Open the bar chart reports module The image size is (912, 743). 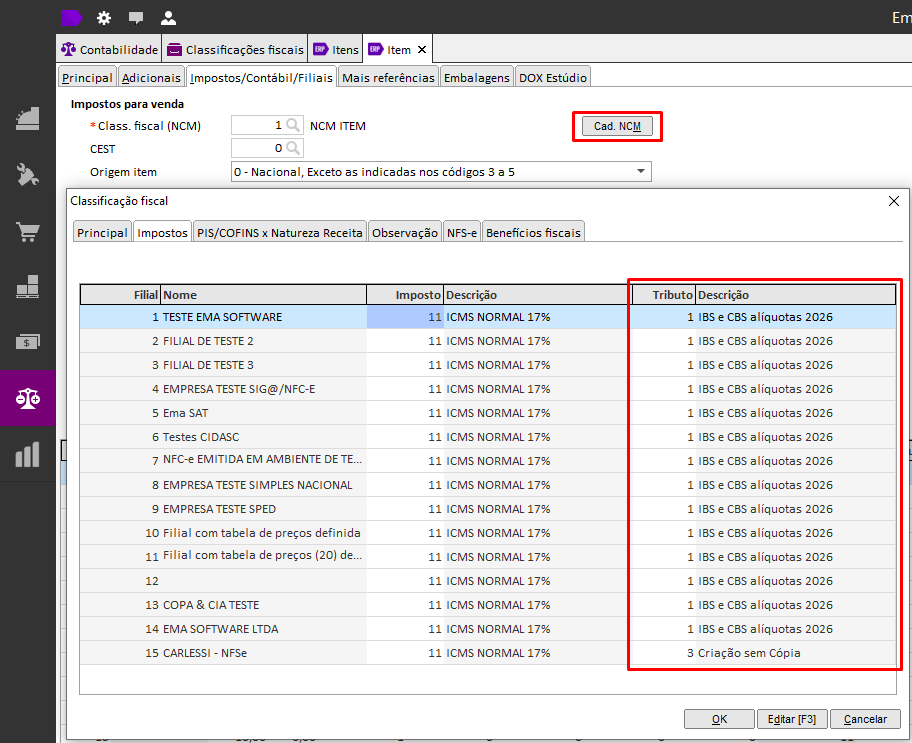coord(28,454)
